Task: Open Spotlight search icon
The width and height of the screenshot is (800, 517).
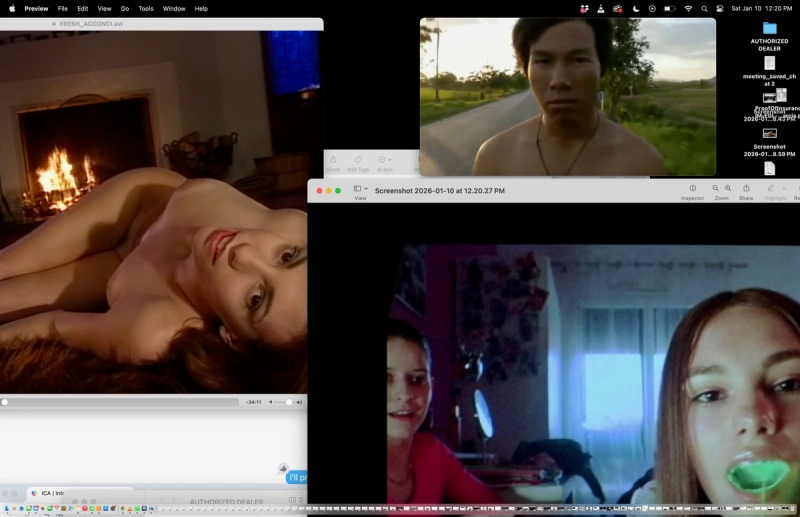Action: coord(705,9)
